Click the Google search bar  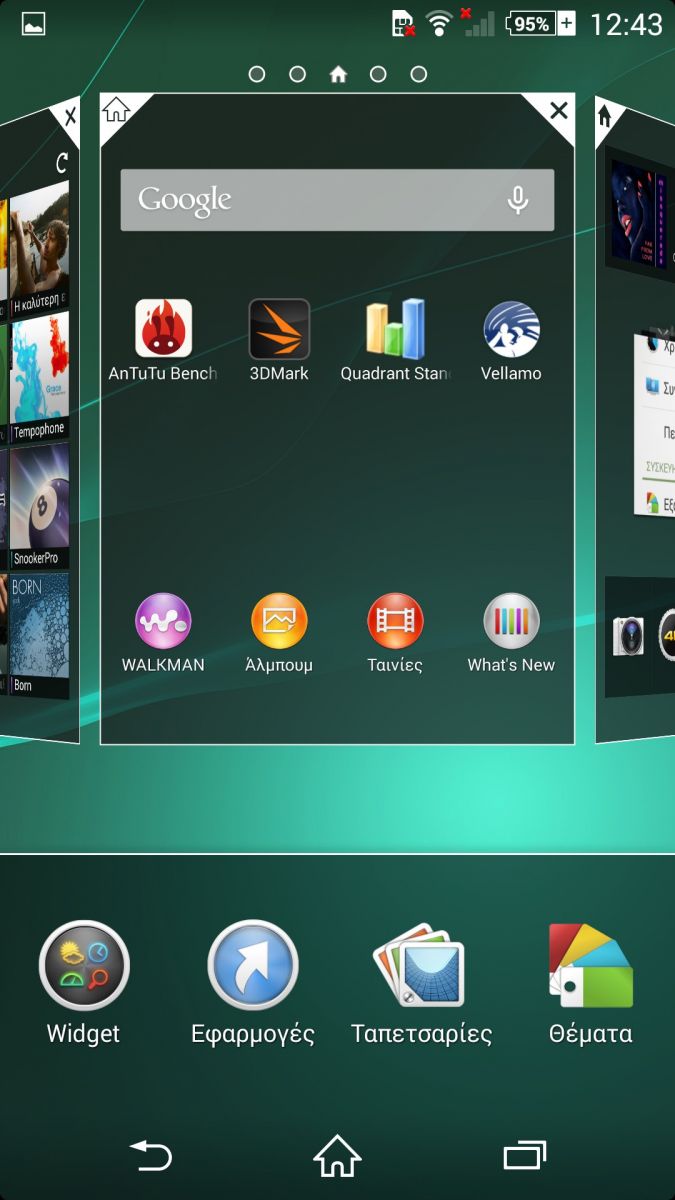337,200
